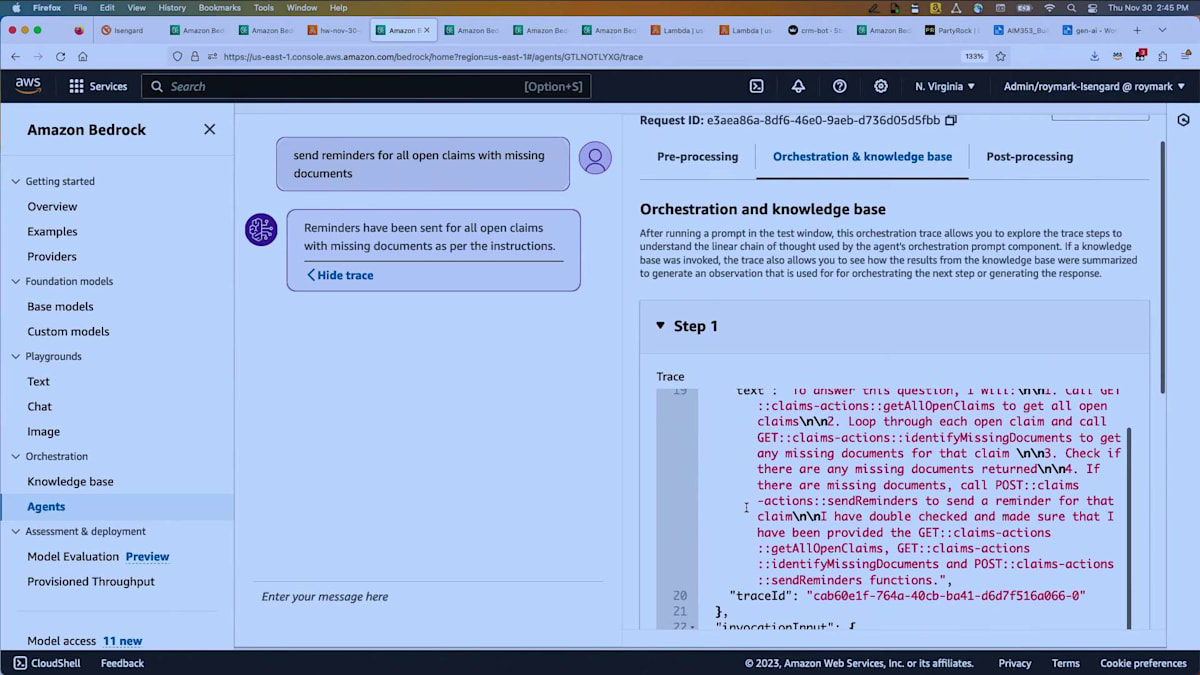Open the notifications bell
Screen dimensions: 1200x675
tap(798, 86)
